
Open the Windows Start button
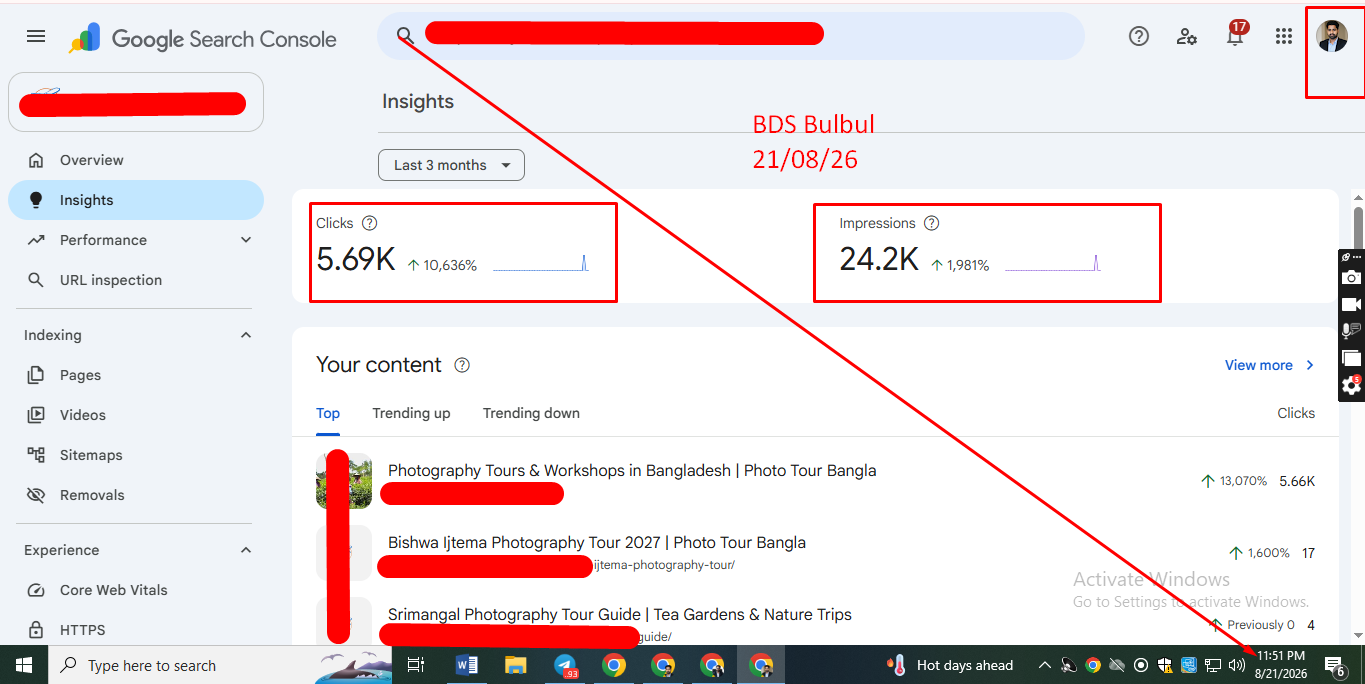23,665
